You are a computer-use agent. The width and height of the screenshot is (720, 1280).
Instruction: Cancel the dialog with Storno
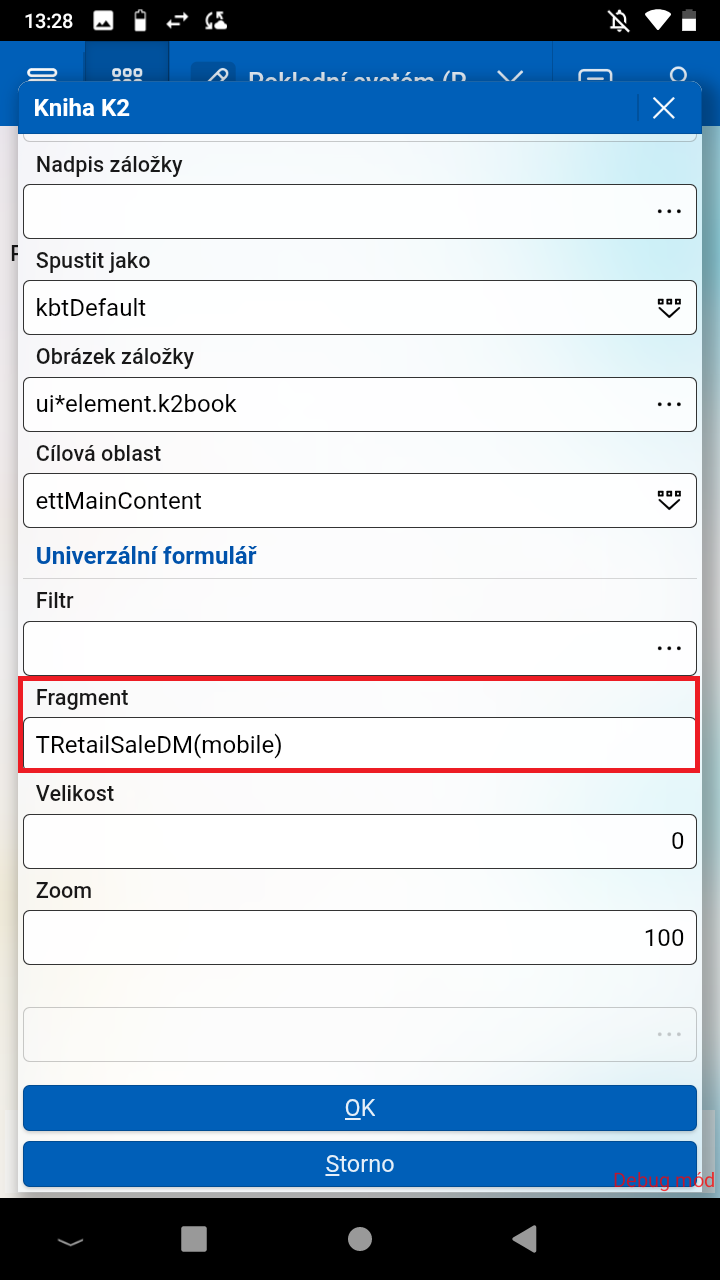(360, 1164)
